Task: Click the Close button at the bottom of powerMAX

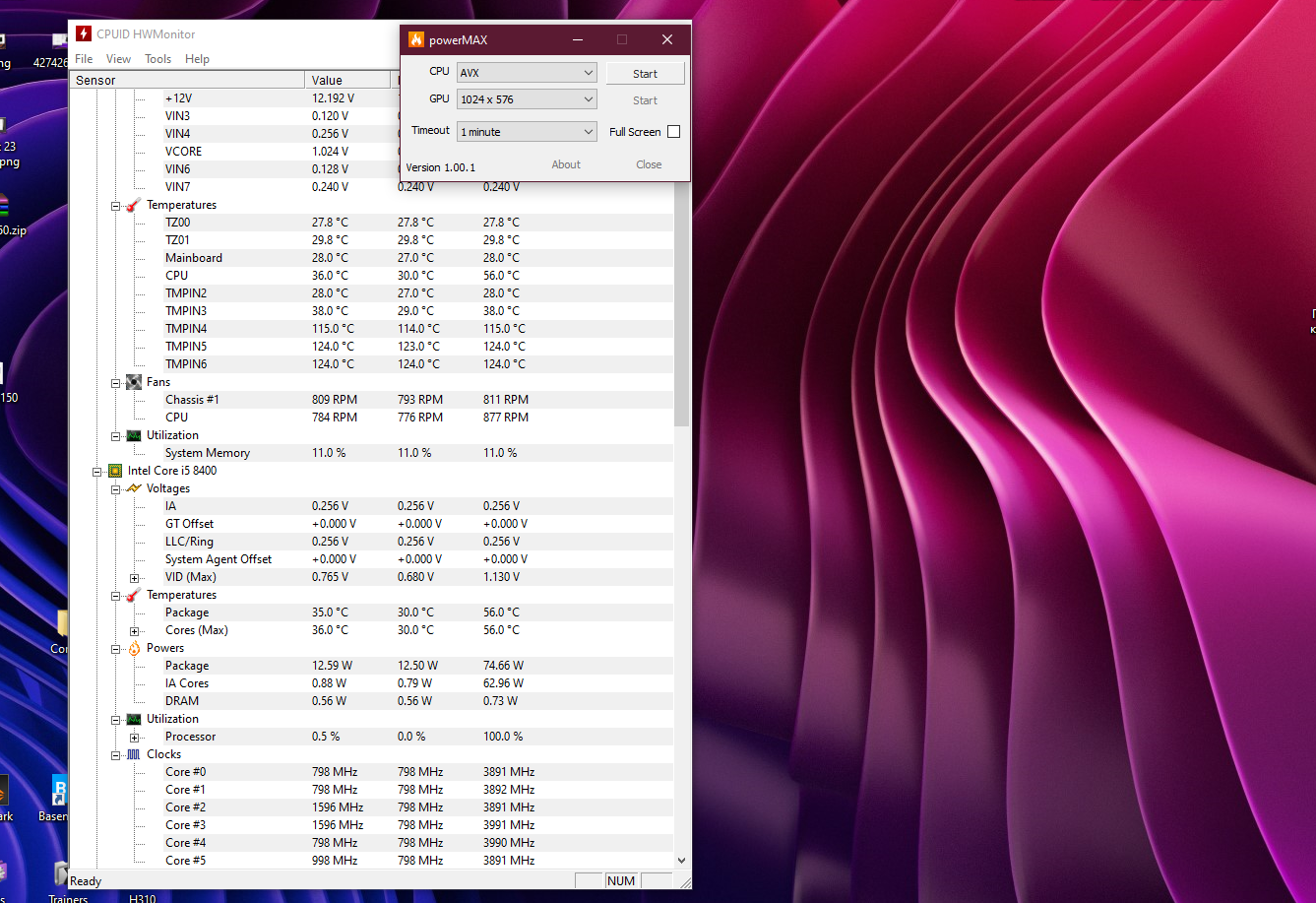Action: tap(649, 164)
